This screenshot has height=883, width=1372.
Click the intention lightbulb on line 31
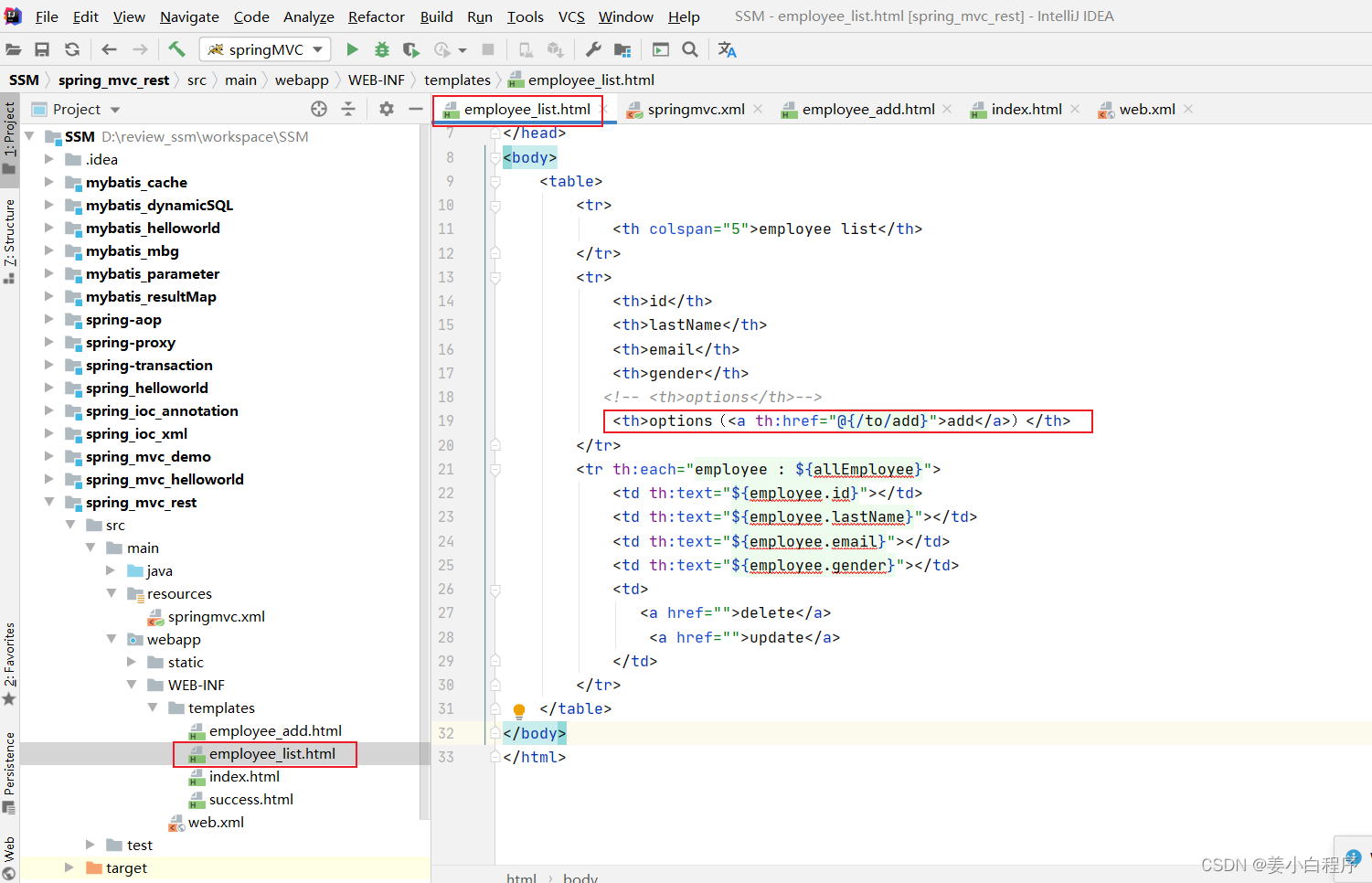pos(519,710)
